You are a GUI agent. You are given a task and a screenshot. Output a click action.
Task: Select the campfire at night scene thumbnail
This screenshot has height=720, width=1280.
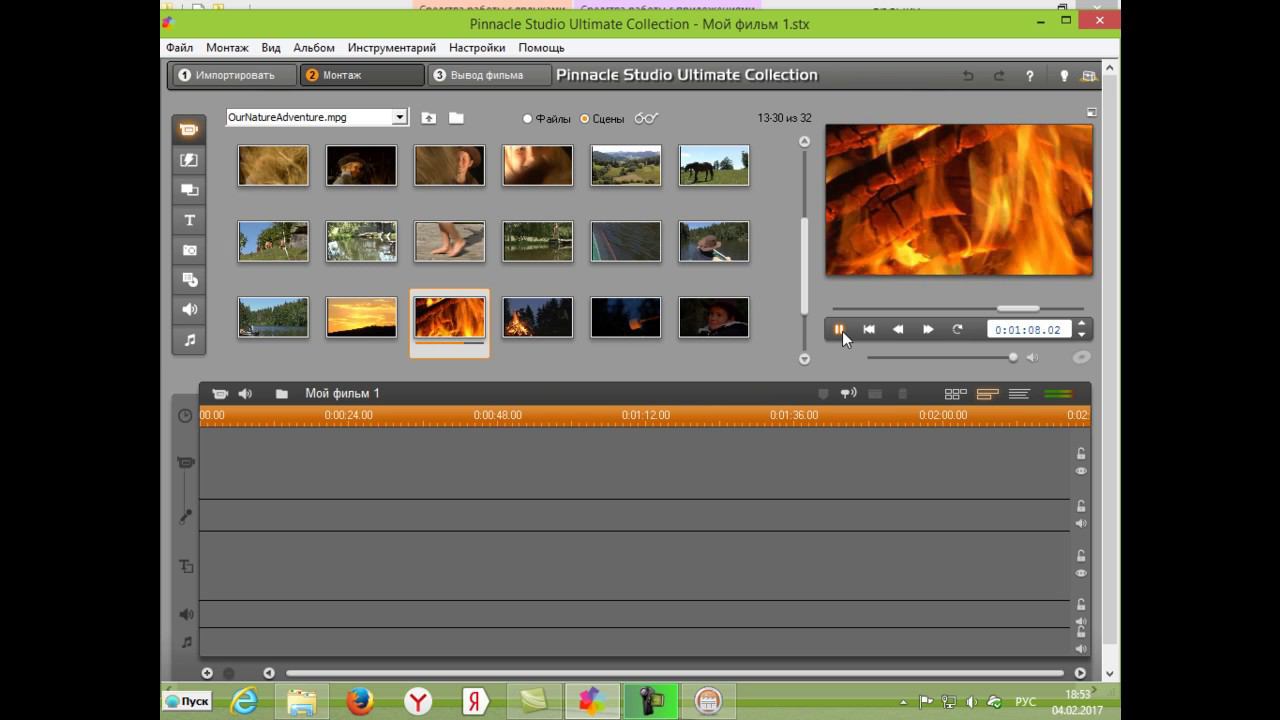tap(537, 317)
